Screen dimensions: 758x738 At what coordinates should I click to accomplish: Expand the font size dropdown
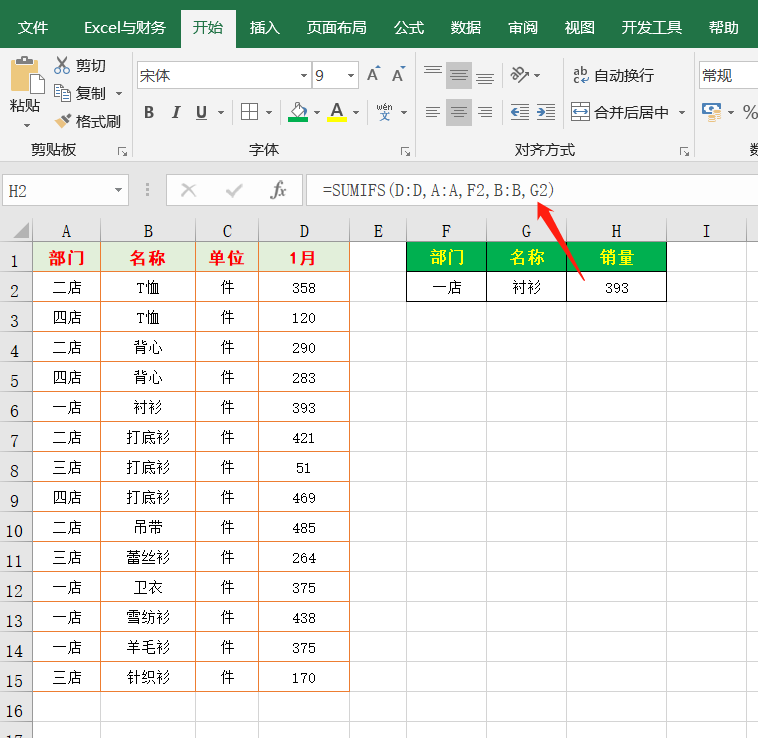[x=351, y=76]
